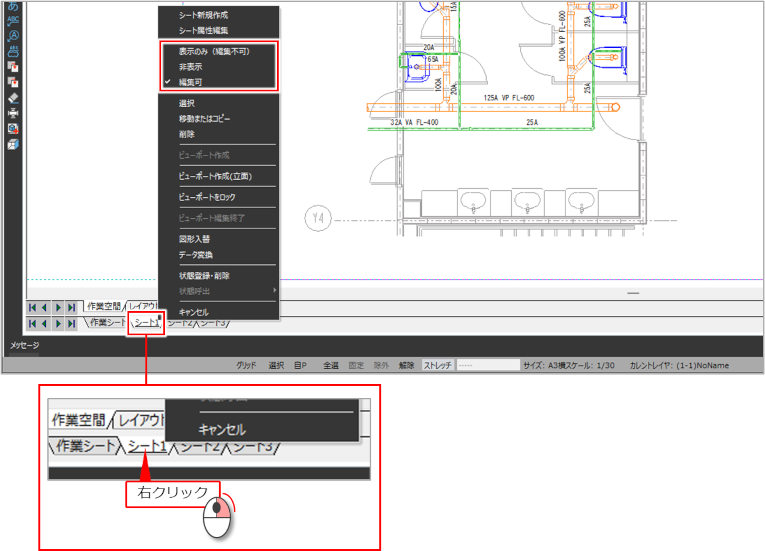This screenshot has width=765, height=551.
Task: Choose シート新規作成 from context menu
Action: click(203, 15)
